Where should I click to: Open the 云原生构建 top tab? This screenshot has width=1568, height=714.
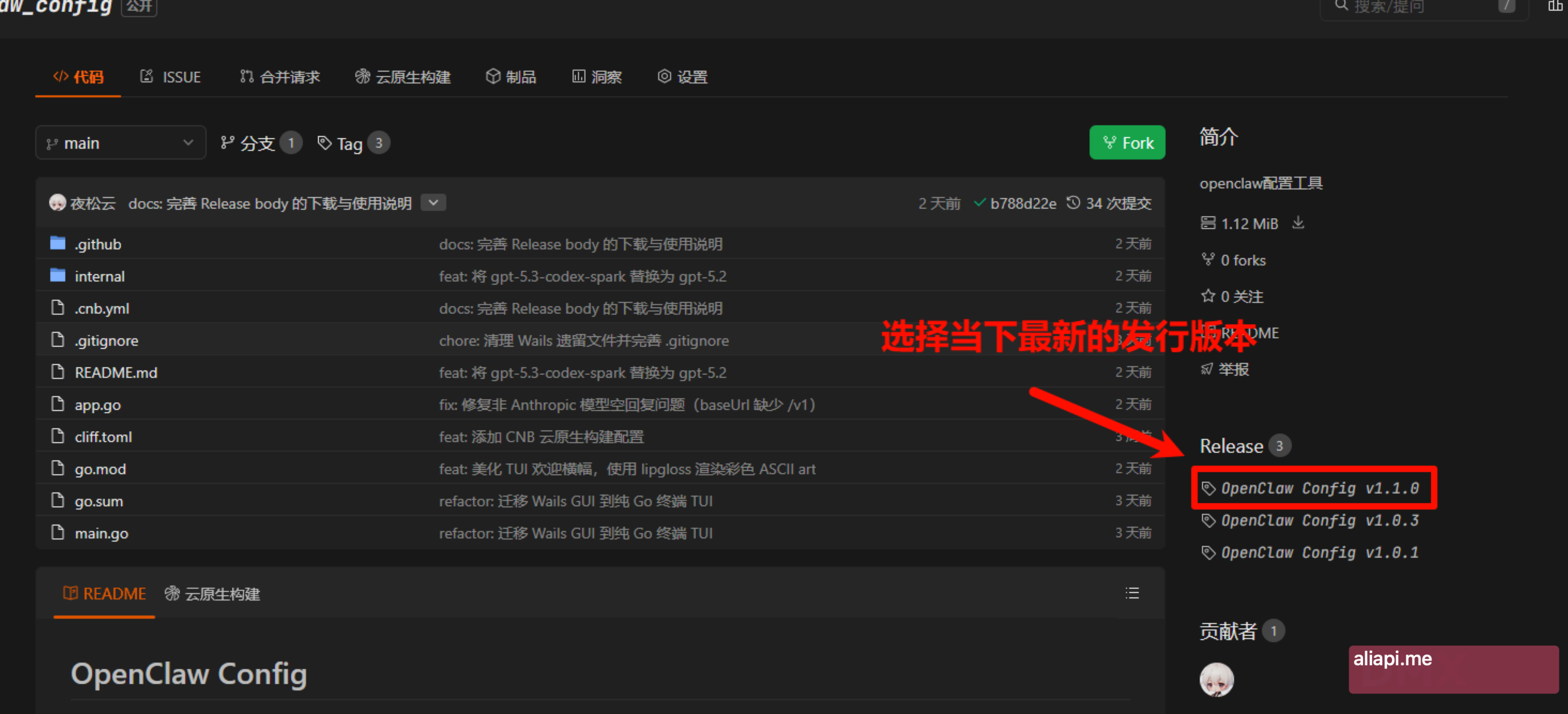pos(403,77)
